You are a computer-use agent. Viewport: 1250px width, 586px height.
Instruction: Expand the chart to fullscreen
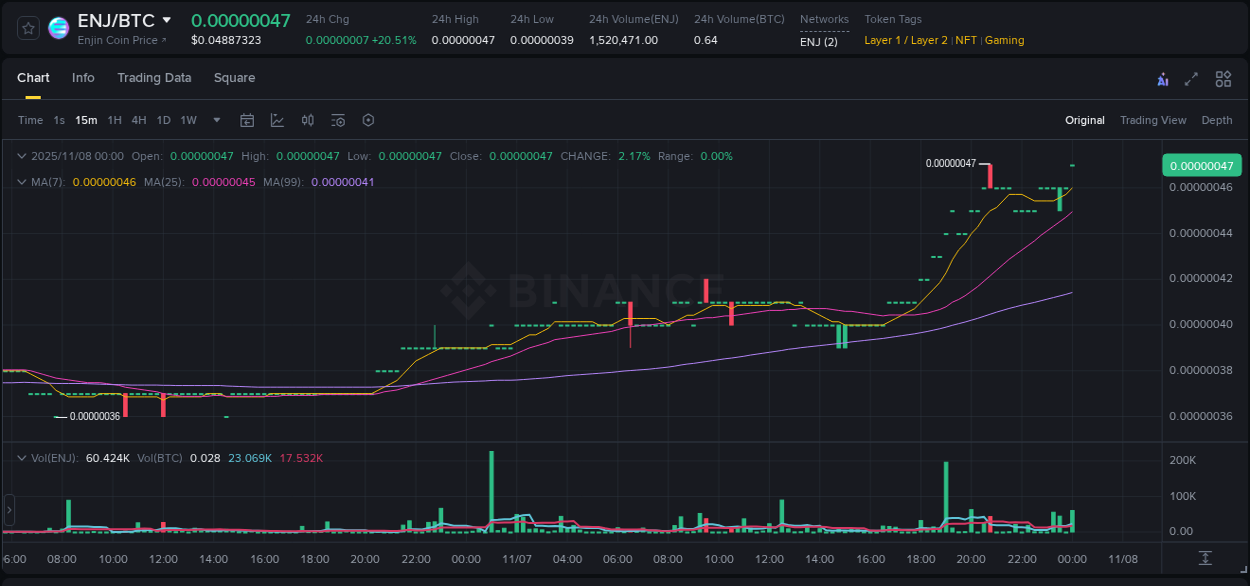1191,78
